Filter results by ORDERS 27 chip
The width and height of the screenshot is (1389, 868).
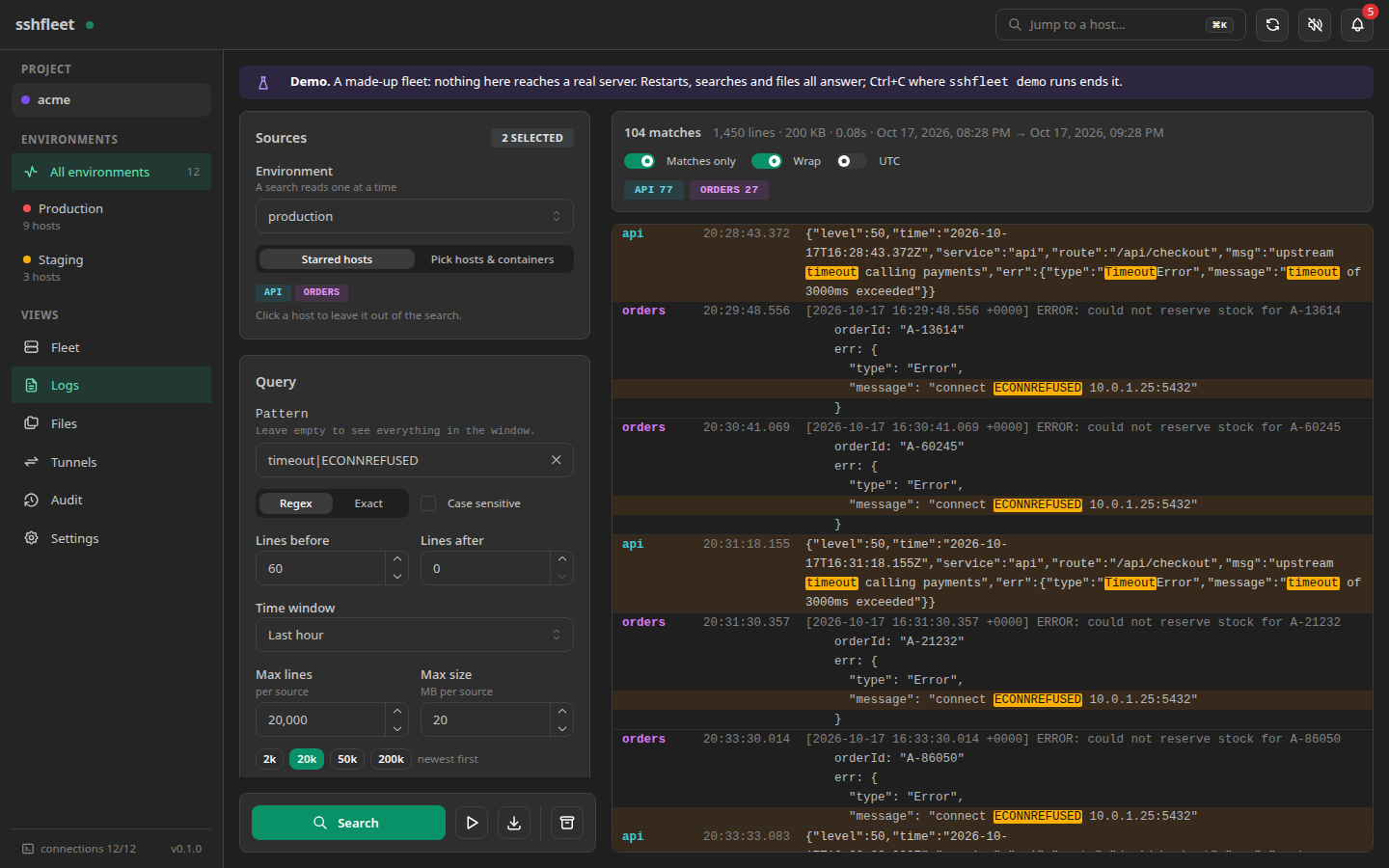coord(729,190)
